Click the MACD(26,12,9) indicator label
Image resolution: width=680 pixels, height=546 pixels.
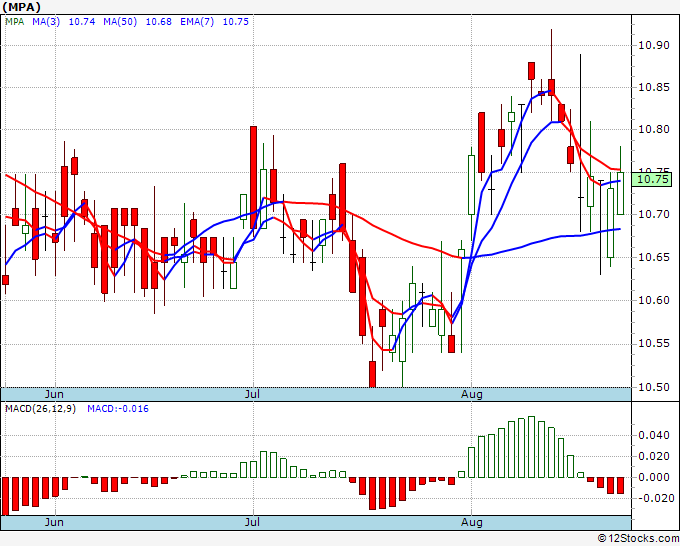41,409
